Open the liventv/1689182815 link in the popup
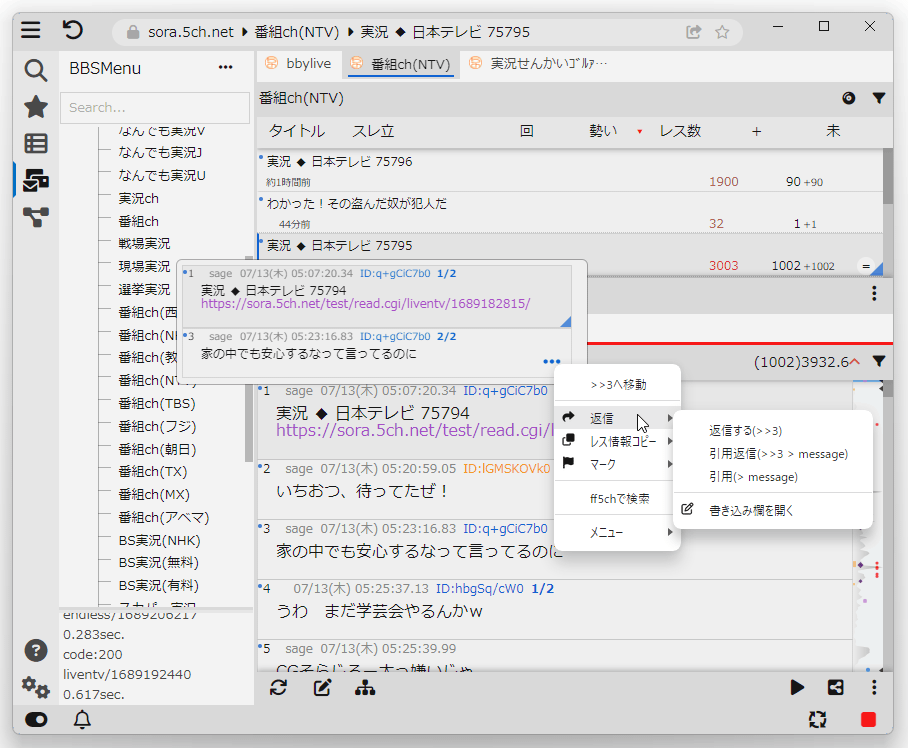Image resolution: width=908 pixels, height=748 pixels. [365, 304]
